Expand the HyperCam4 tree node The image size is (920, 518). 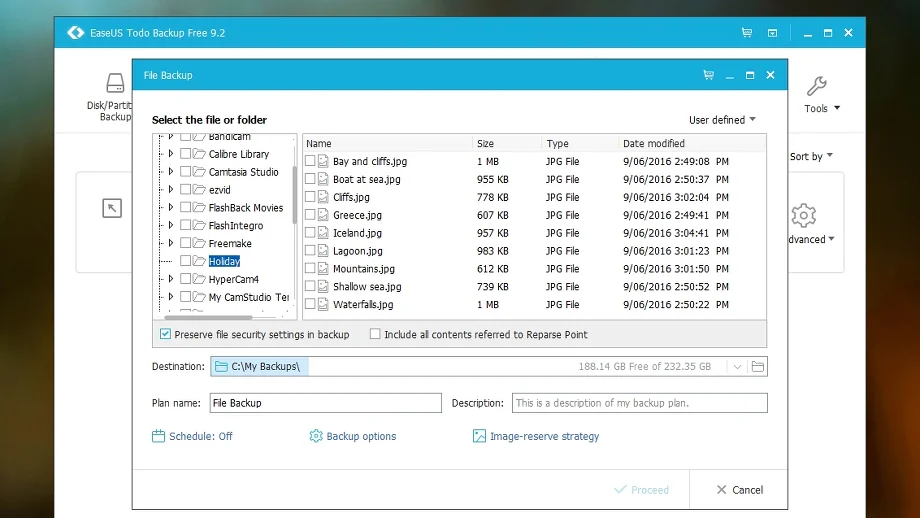click(171, 279)
